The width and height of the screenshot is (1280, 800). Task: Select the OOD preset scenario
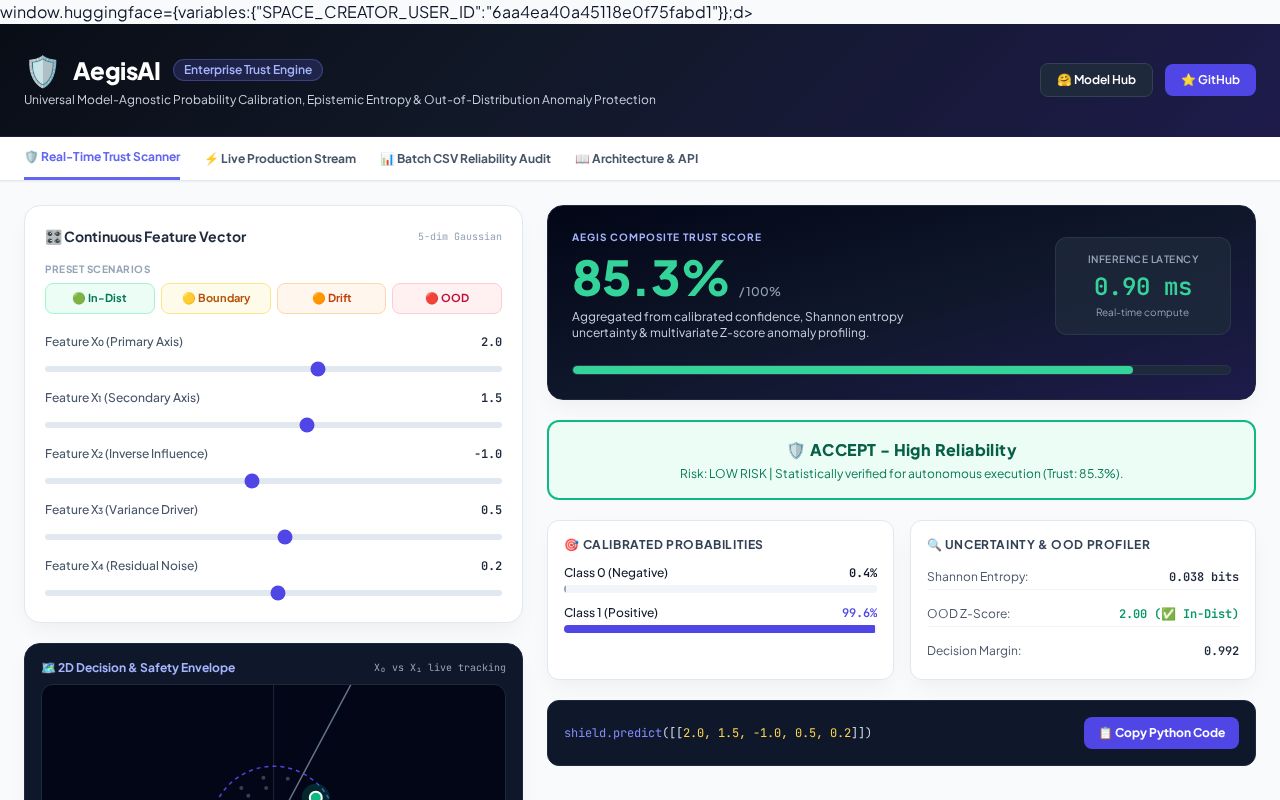pyautogui.click(x=447, y=298)
